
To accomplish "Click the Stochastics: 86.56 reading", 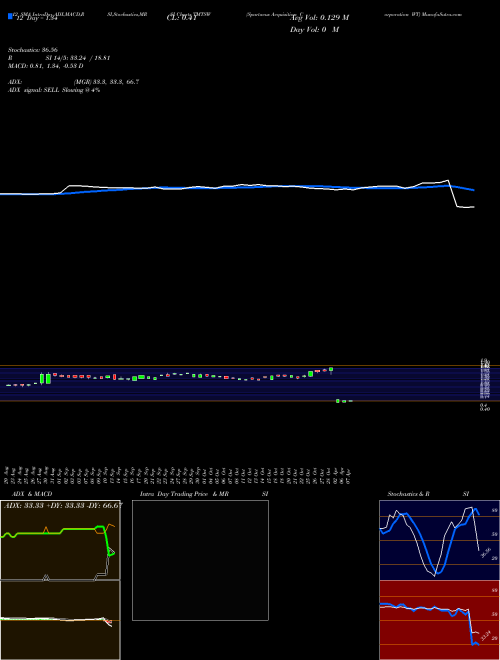I will point(32,50).
